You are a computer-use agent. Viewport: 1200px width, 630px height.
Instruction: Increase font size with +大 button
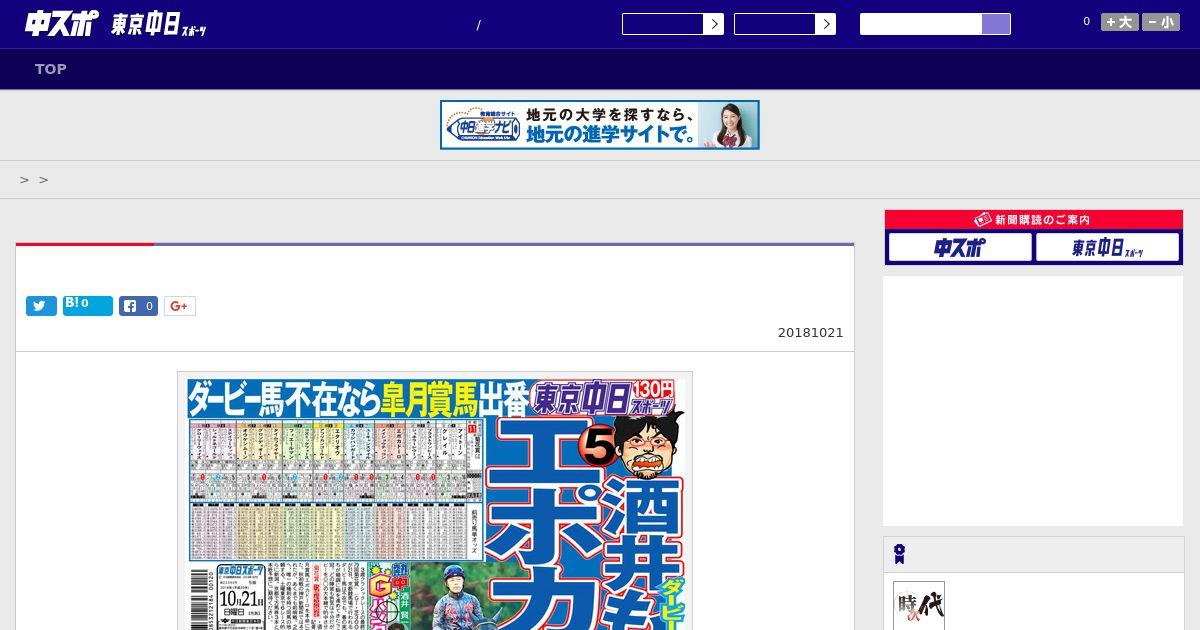[x=1120, y=22]
